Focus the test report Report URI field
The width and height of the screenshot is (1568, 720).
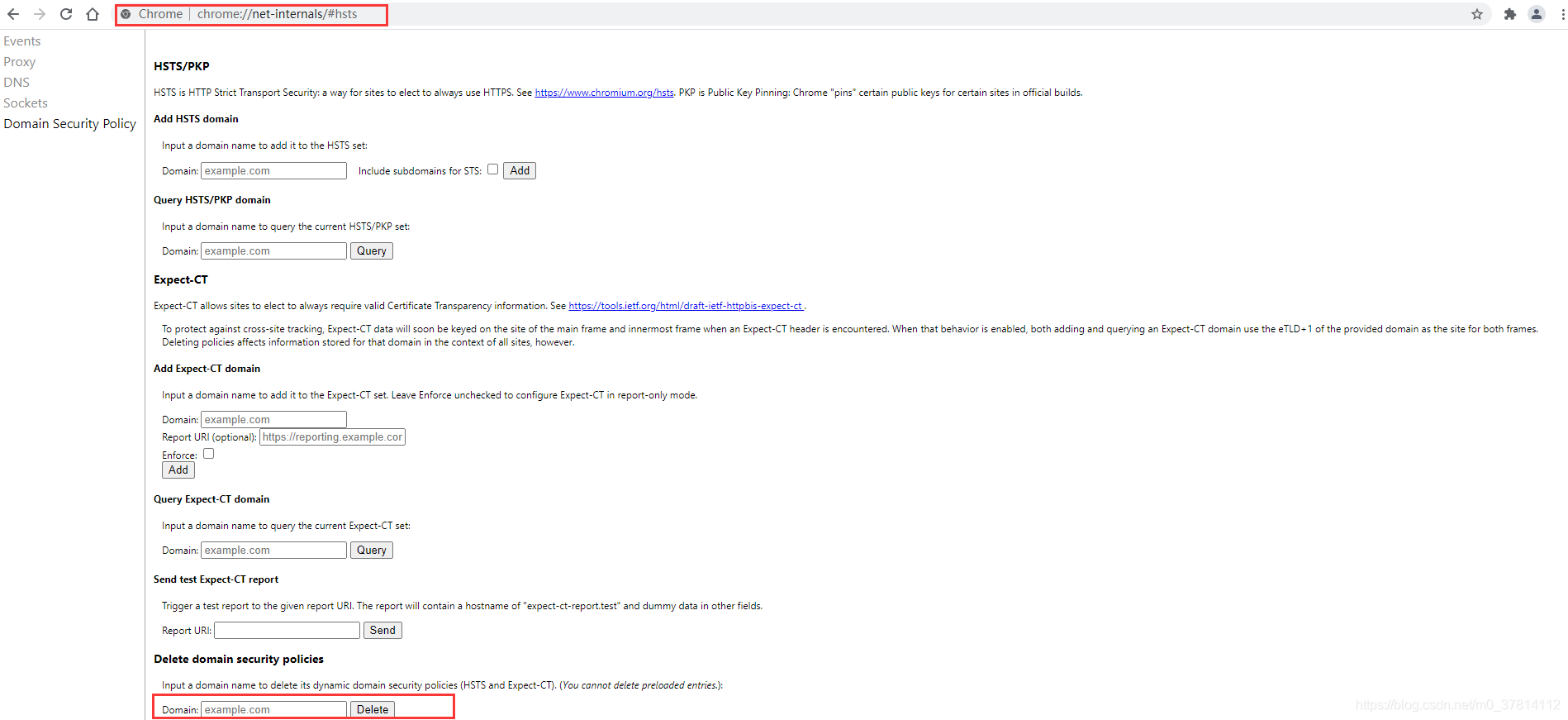pos(287,631)
